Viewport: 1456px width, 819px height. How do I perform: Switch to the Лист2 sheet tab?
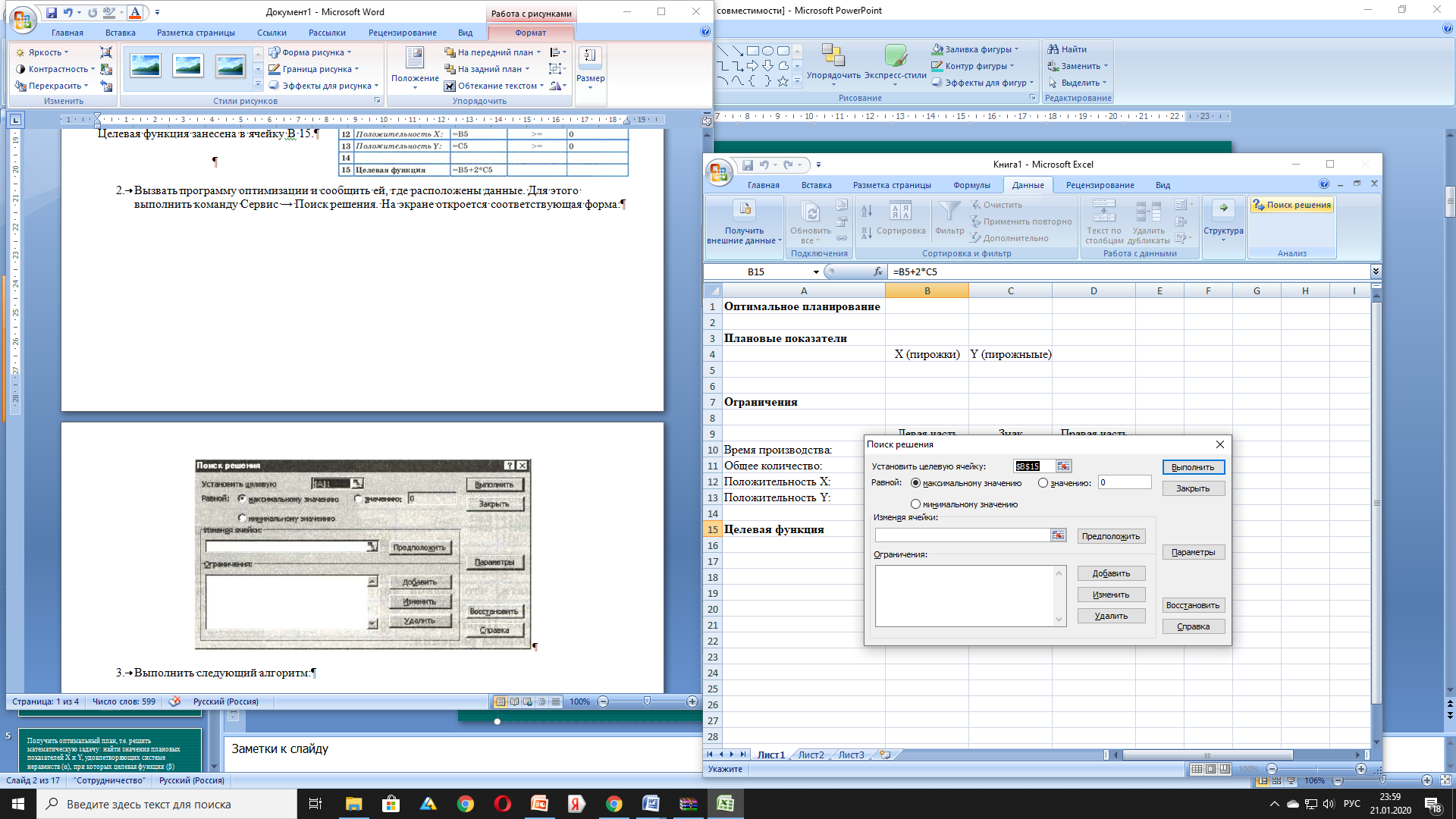[x=811, y=755]
